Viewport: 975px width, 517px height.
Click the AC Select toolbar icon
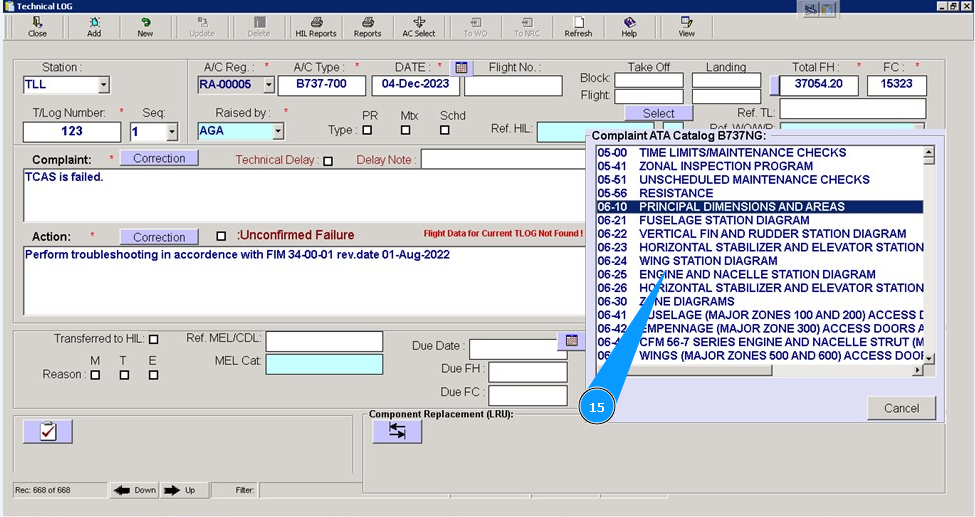tap(418, 27)
